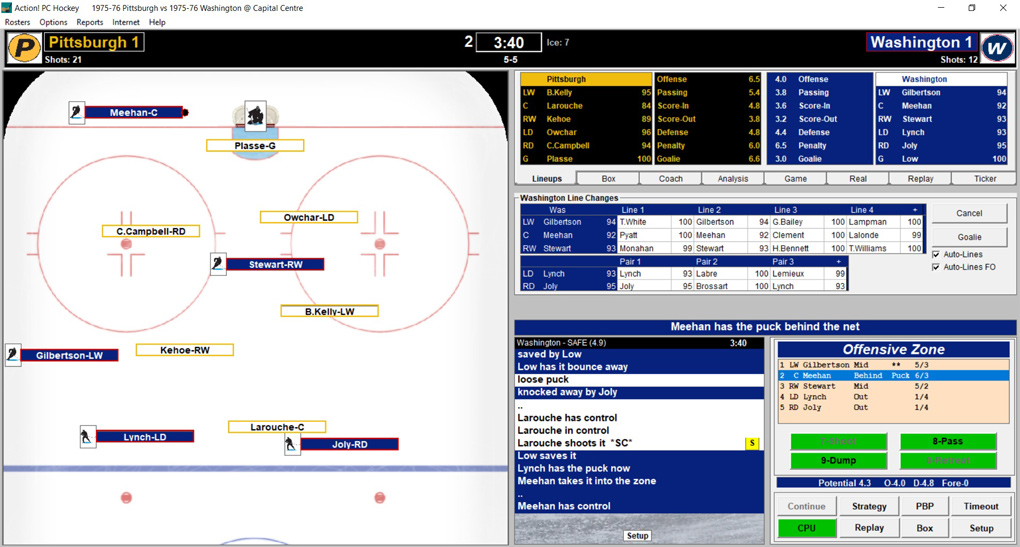Open the Rosters menu

coord(17,22)
